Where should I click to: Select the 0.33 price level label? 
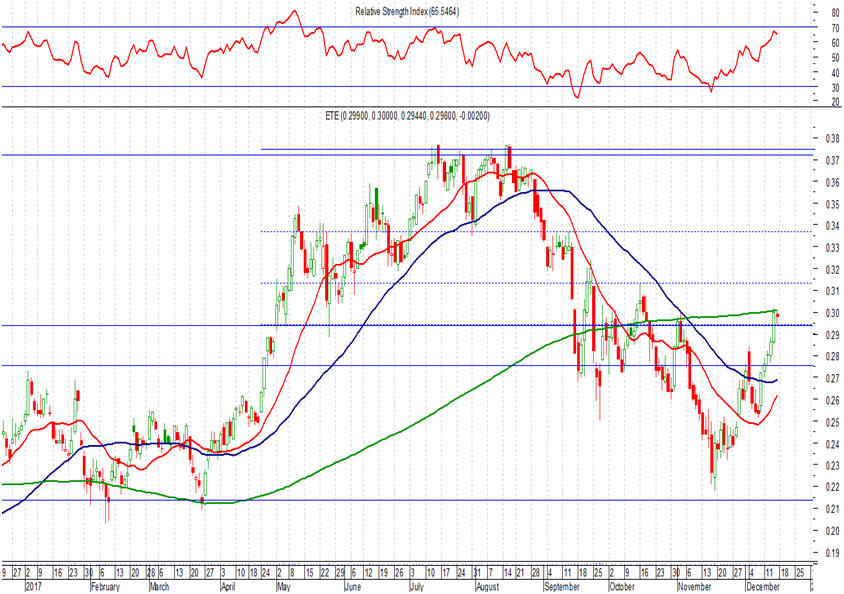pyautogui.click(x=833, y=248)
